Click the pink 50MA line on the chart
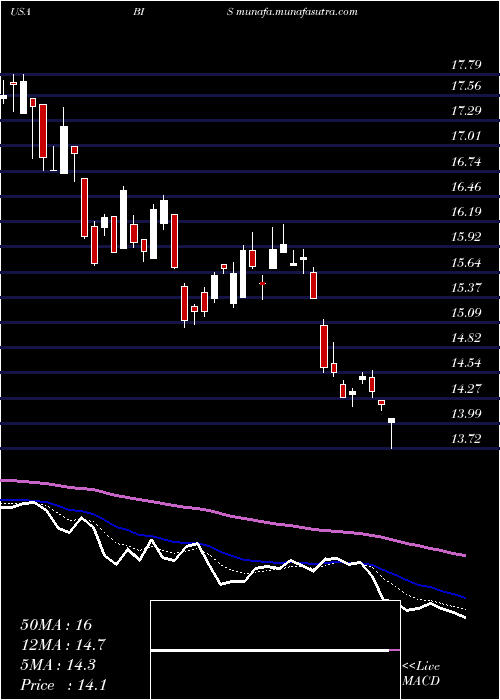The height and width of the screenshot is (700, 500). click(x=232, y=516)
